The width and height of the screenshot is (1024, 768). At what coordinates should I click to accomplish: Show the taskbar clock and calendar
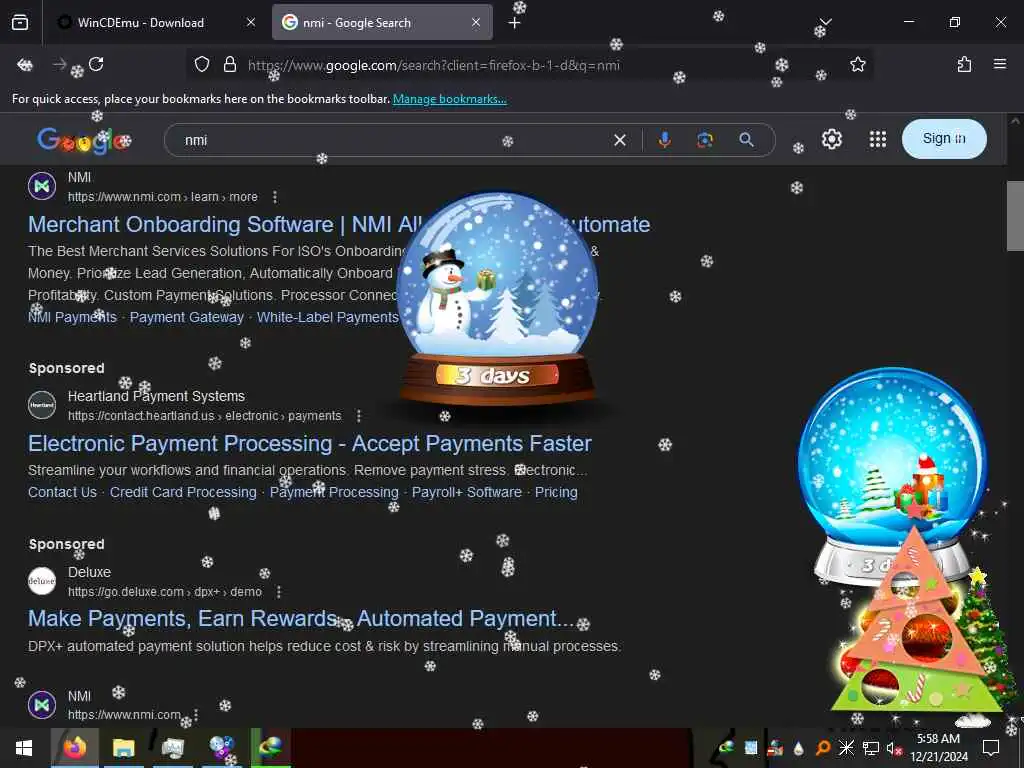(x=939, y=748)
